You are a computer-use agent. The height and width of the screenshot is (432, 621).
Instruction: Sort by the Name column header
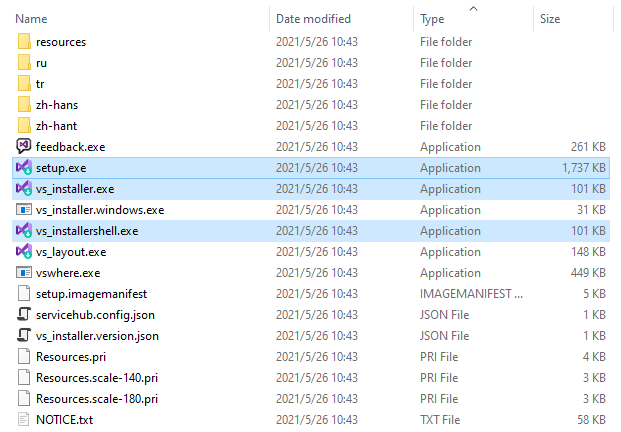[x=31, y=19]
